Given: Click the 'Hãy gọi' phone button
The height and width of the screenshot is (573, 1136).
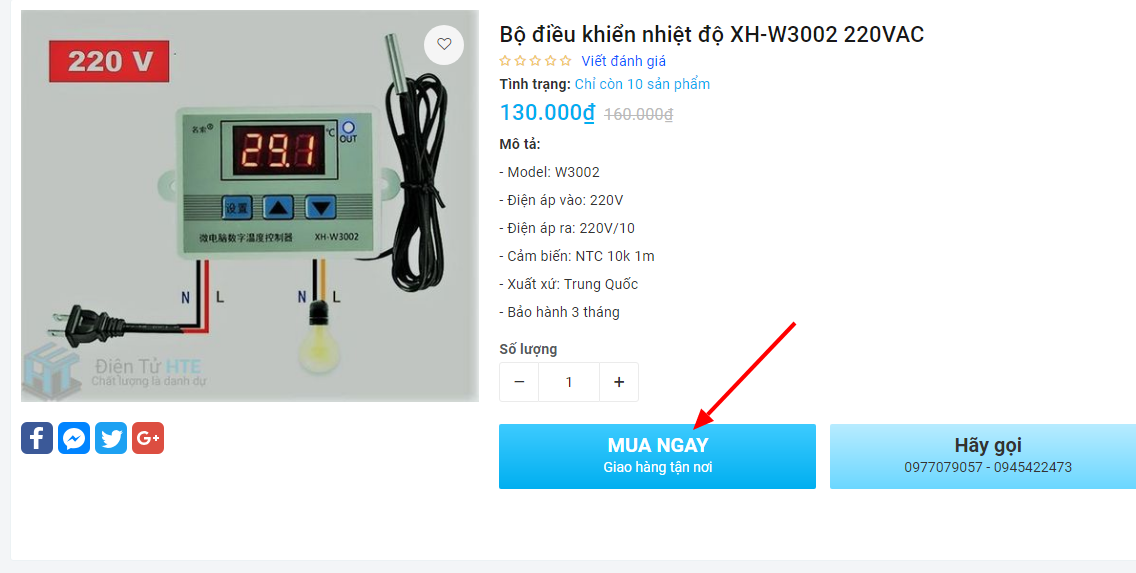Looking at the screenshot, I should click(x=983, y=456).
